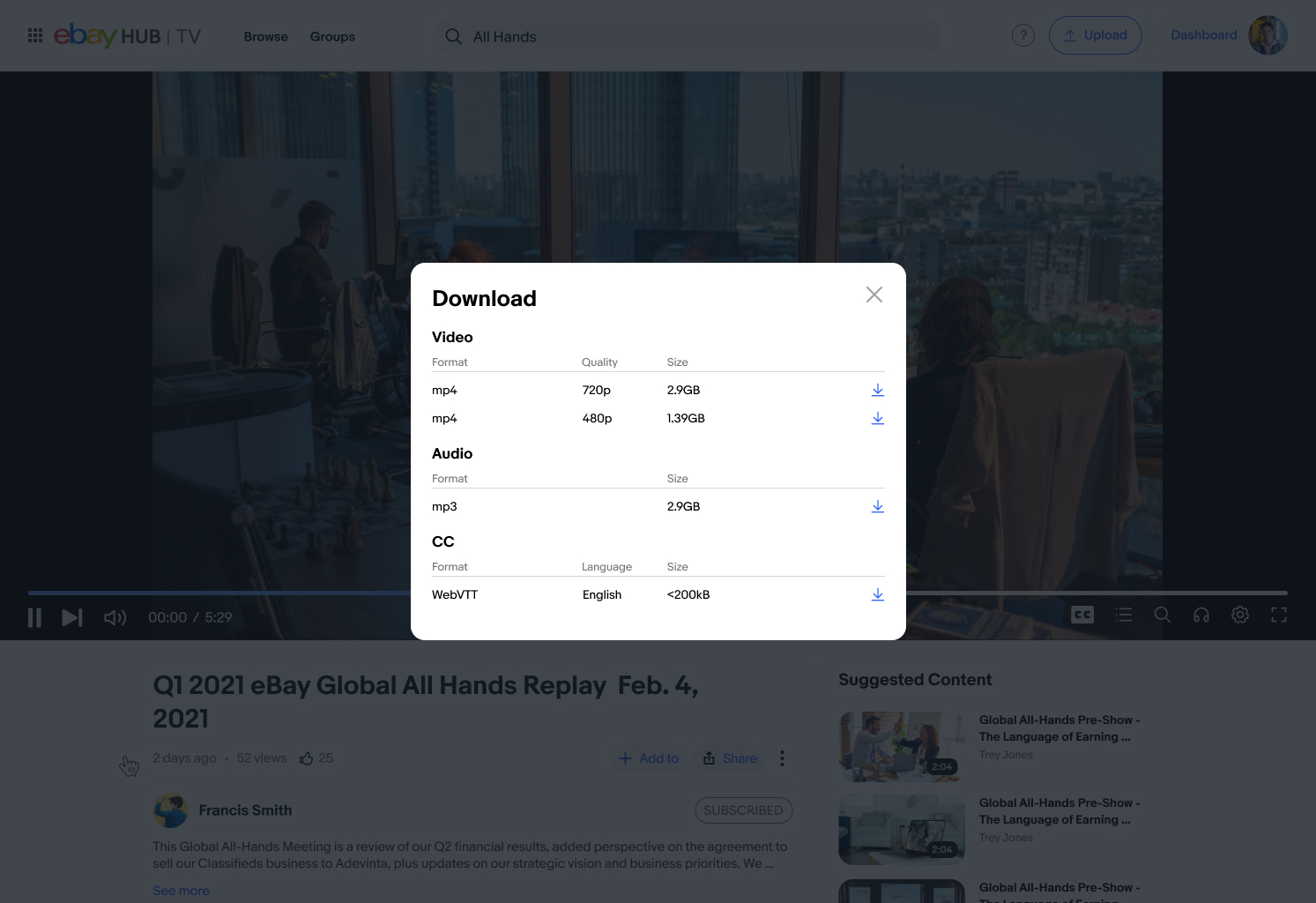
Task: Select the 720p quality cell
Action: [x=596, y=390]
